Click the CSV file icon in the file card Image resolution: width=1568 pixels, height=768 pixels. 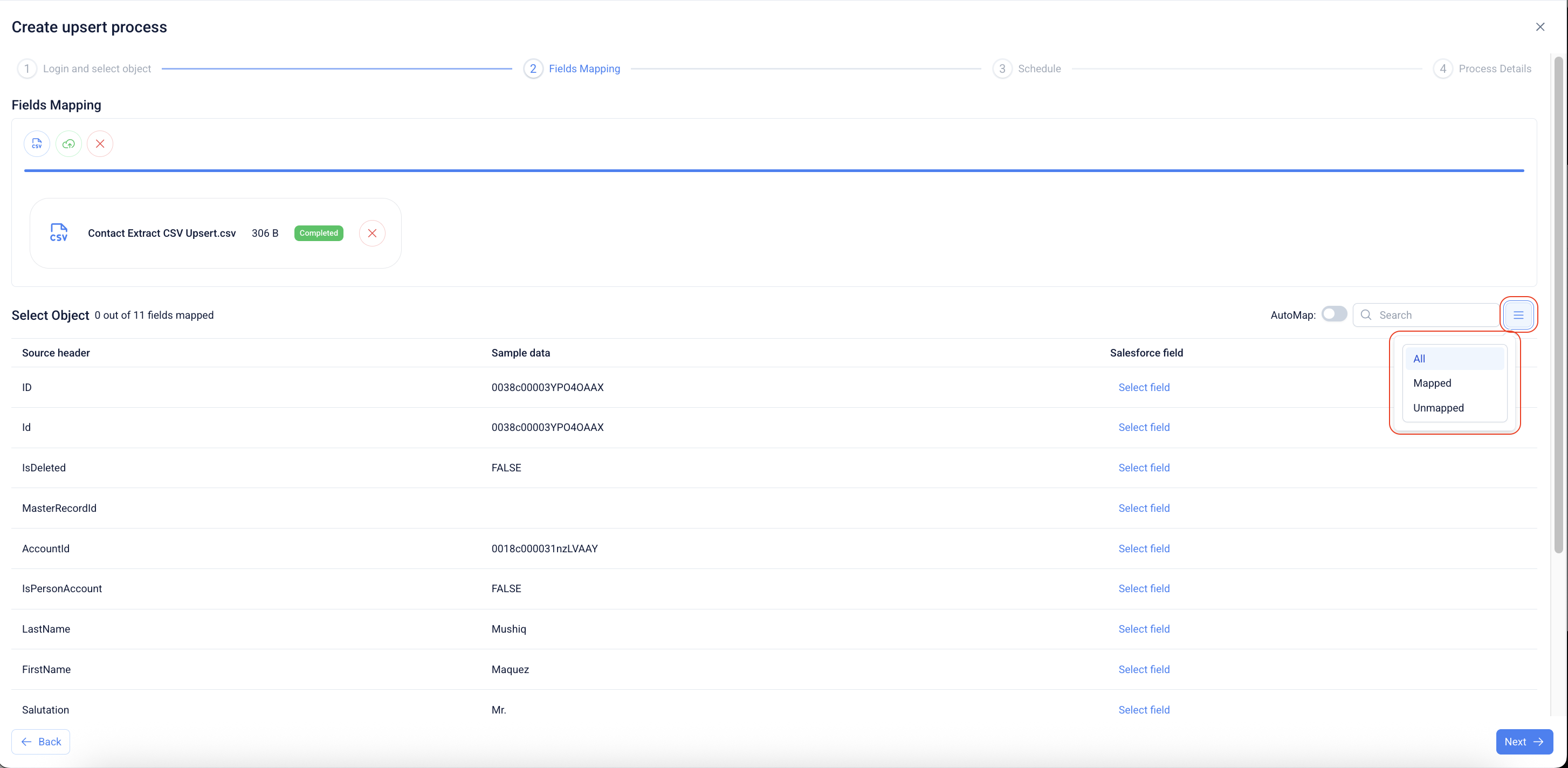tap(58, 232)
